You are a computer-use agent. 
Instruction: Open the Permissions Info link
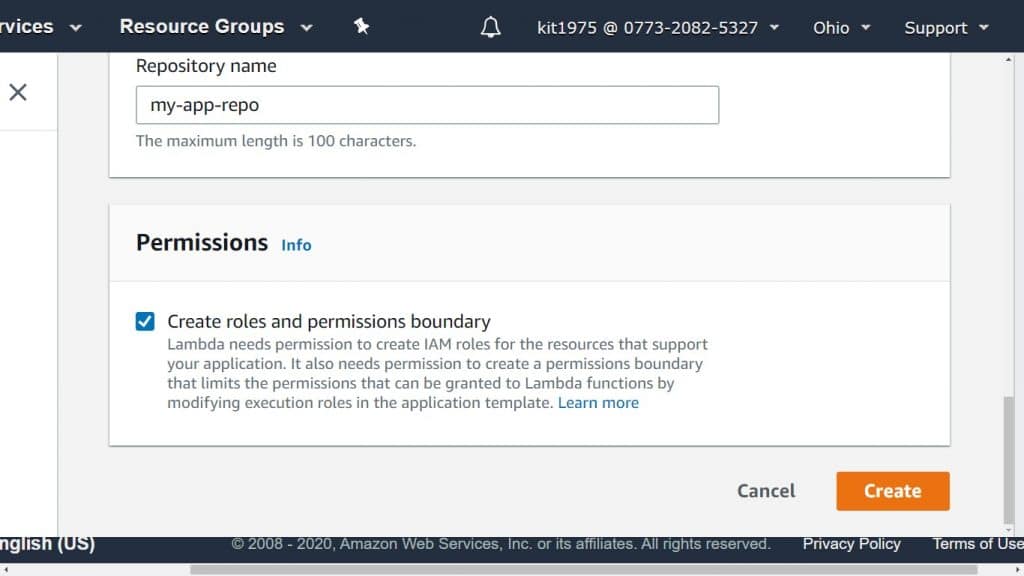click(296, 245)
